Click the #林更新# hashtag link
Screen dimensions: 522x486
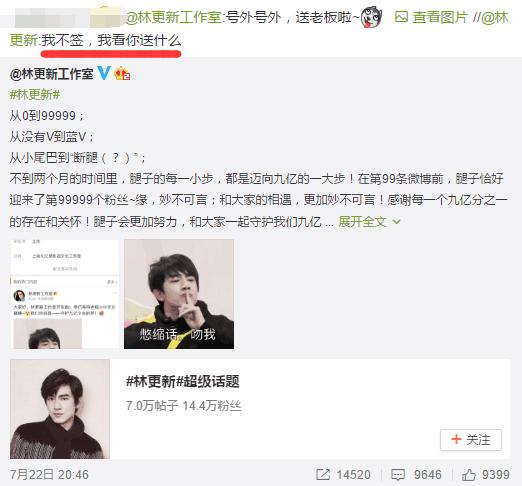tap(35, 95)
